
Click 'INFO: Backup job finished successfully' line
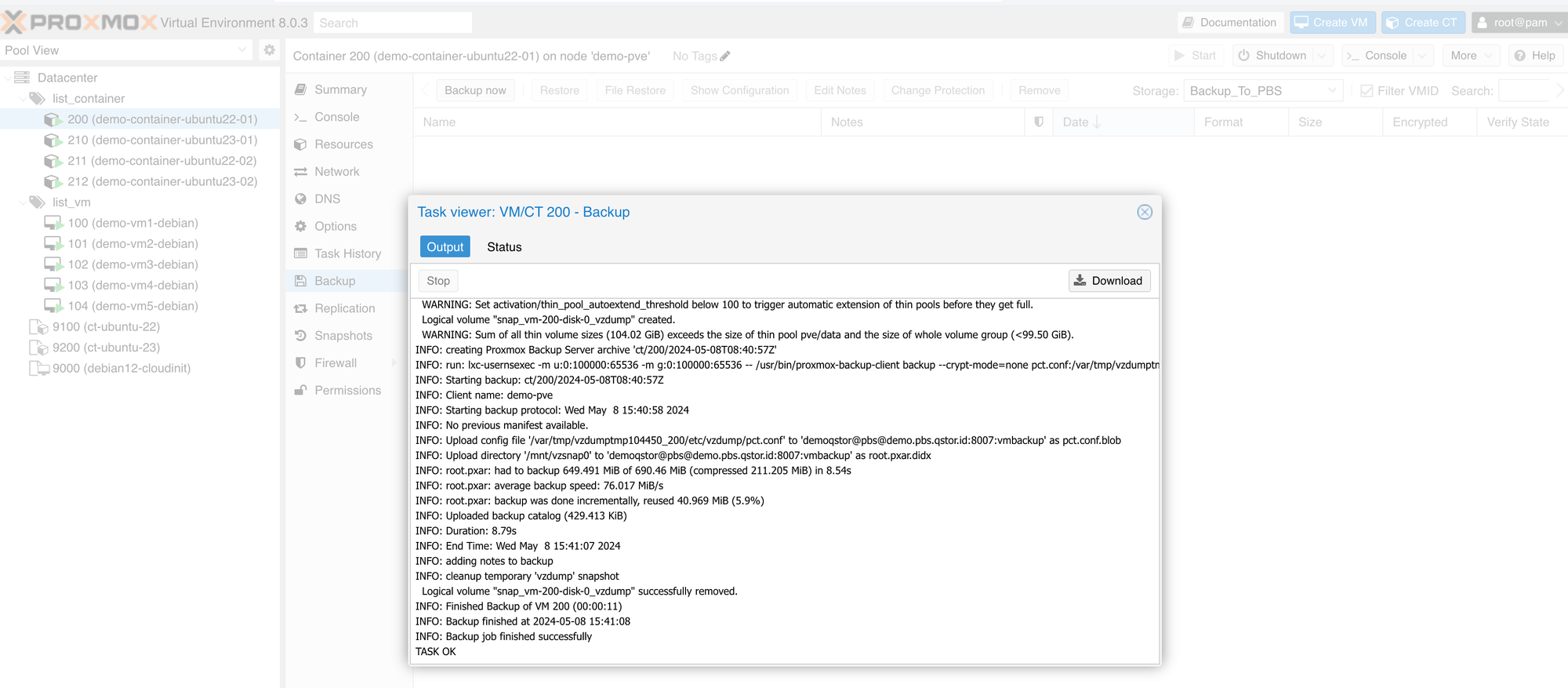[504, 637]
